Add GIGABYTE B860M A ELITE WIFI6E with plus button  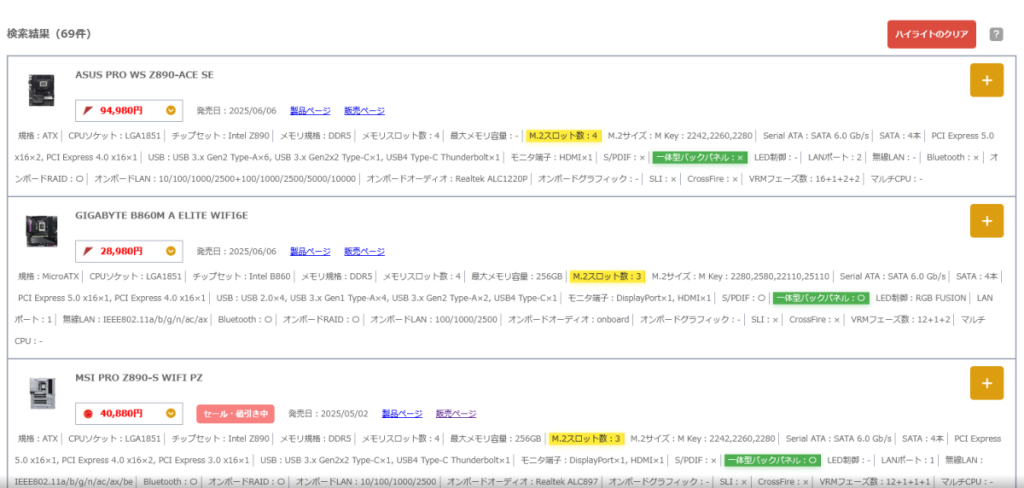(x=986, y=221)
